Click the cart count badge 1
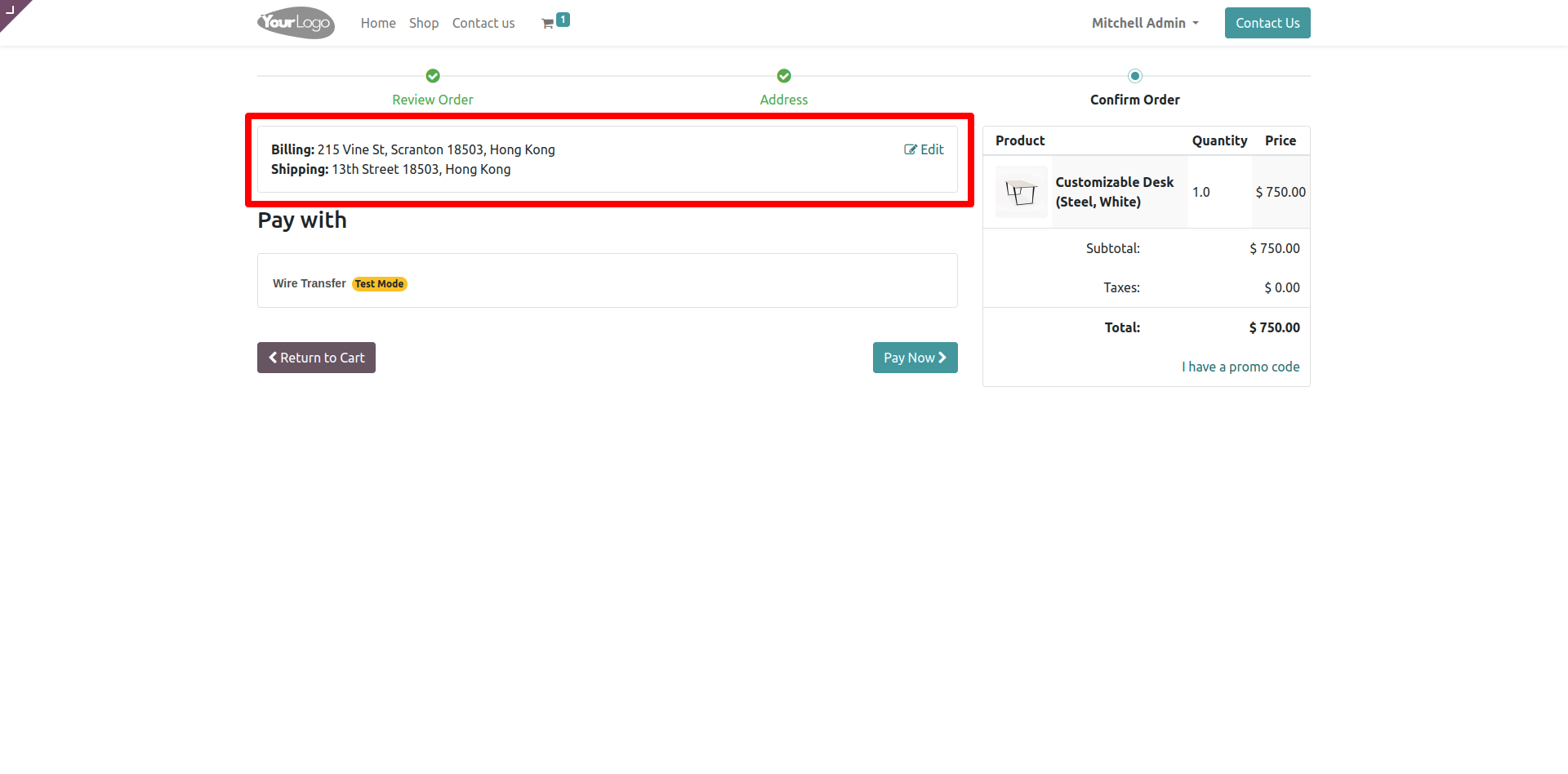Screen dimensions: 1568x774 [x=563, y=20]
